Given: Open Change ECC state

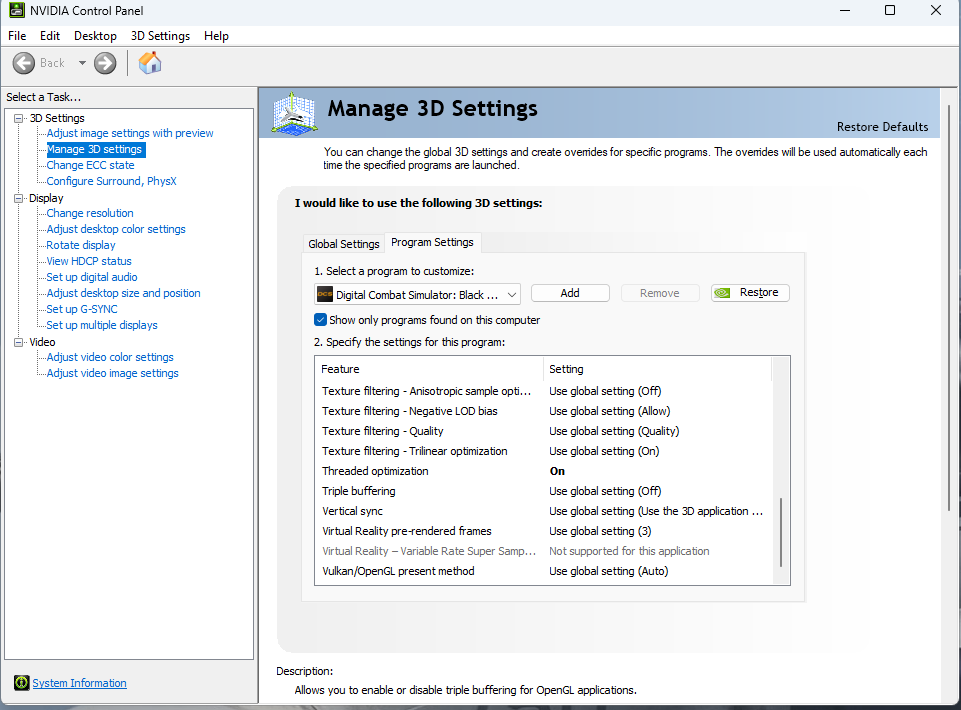Looking at the screenshot, I should click(x=90, y=165).
